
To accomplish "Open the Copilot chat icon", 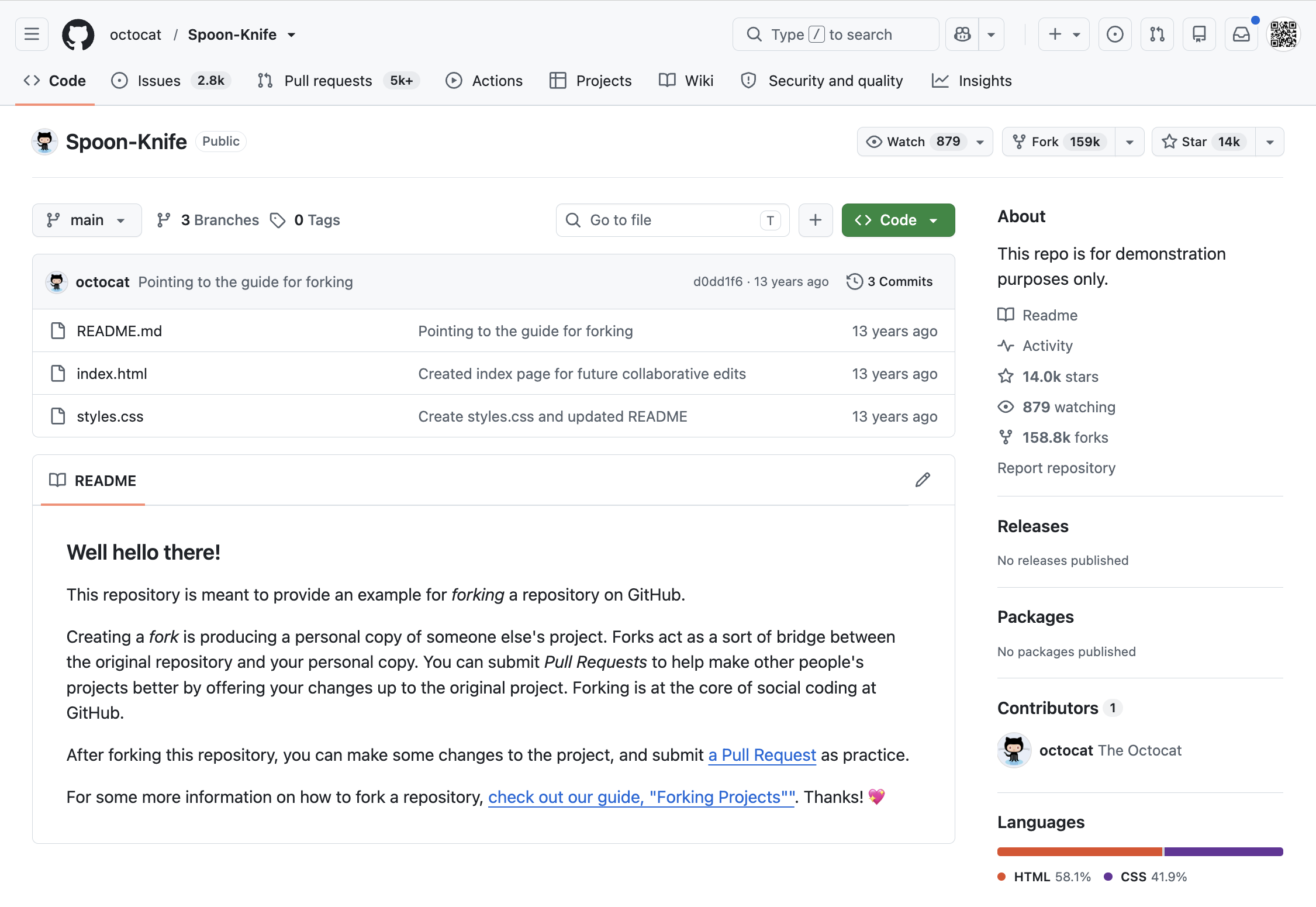I will (x=962, y=35).
